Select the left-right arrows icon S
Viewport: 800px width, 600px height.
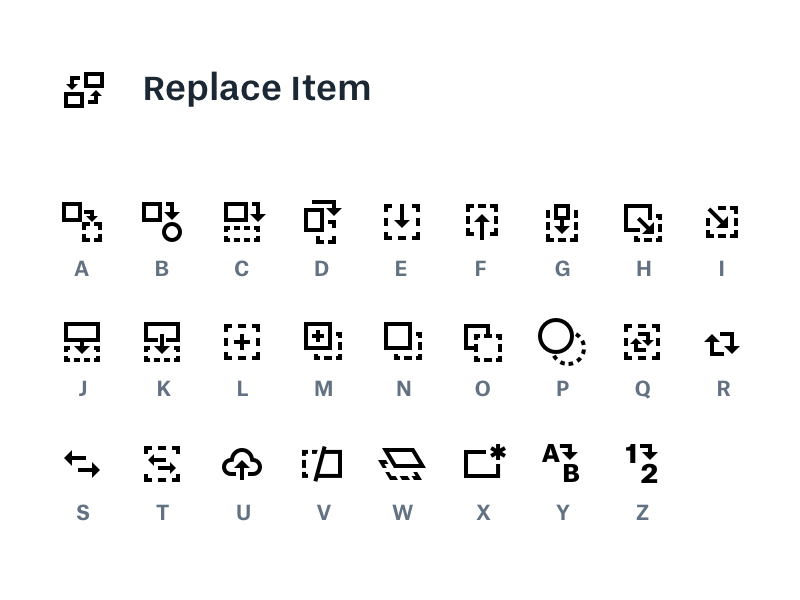tap(82, 464)
